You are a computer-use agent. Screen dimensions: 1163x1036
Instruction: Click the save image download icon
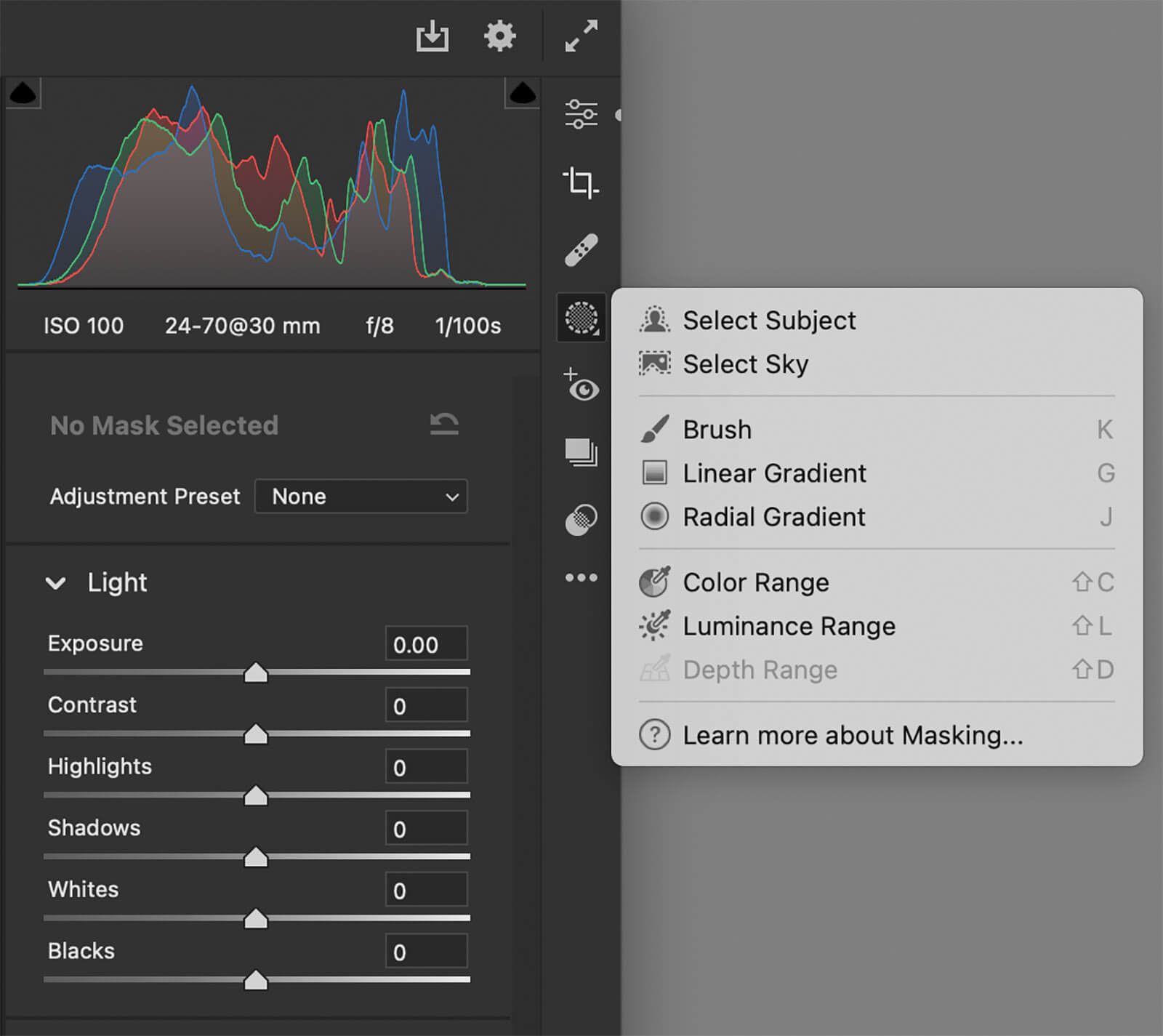[432, 36]
